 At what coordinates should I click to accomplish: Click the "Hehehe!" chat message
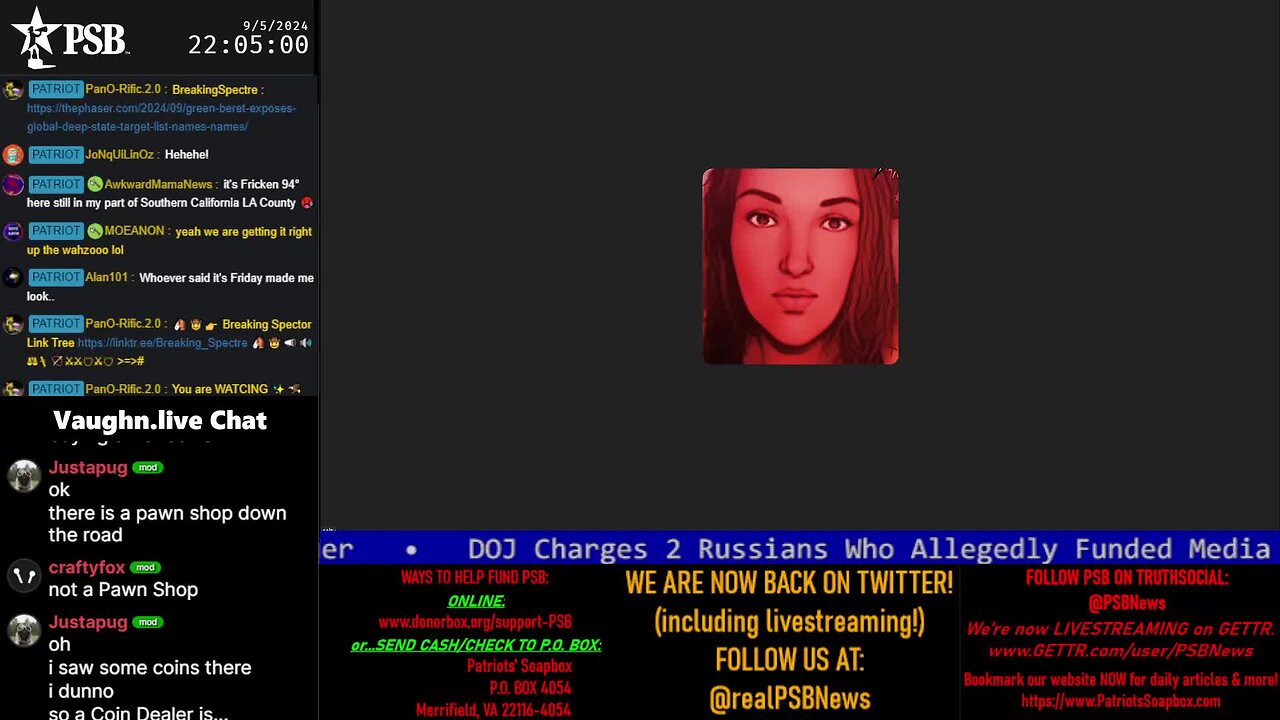coord(186,154)
